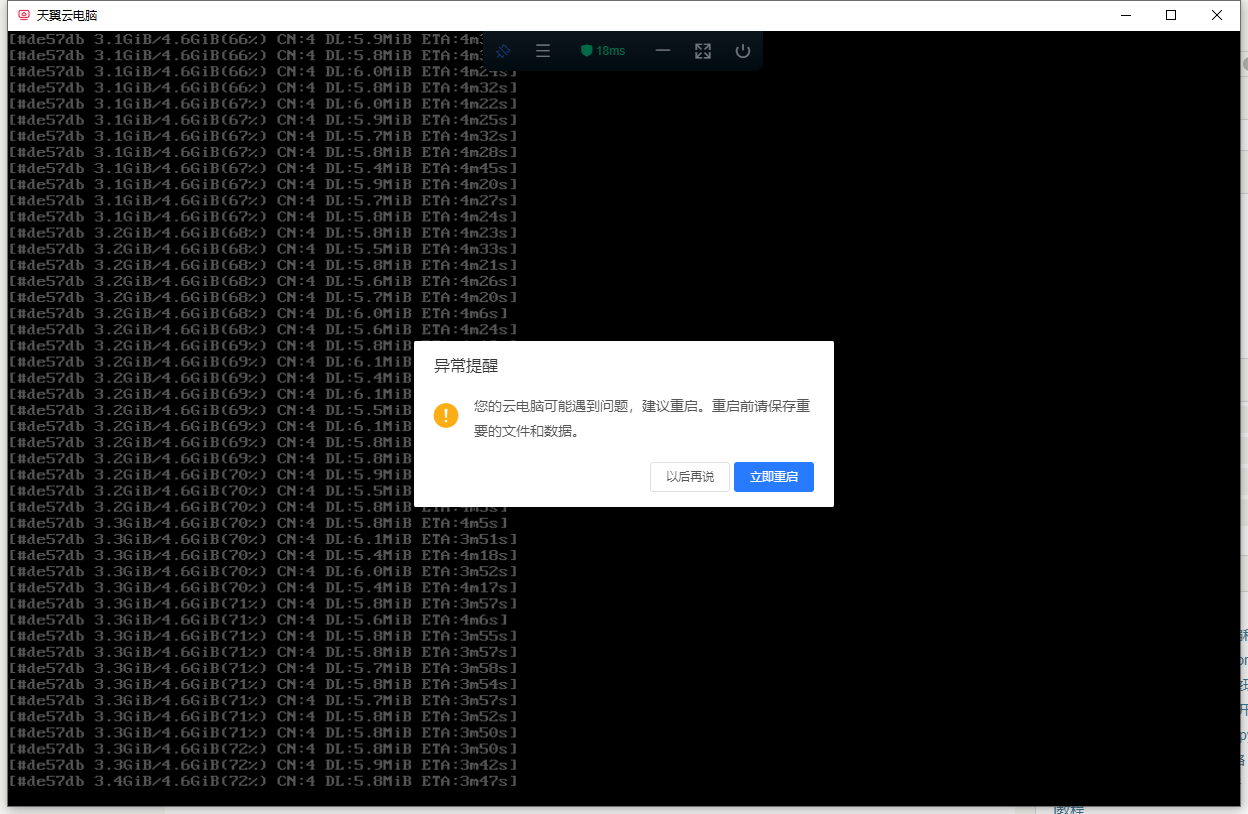This screenshot has width=1248, height=814.
Task: Click the green shield network status icon
Action: click(x=587, y=51)
